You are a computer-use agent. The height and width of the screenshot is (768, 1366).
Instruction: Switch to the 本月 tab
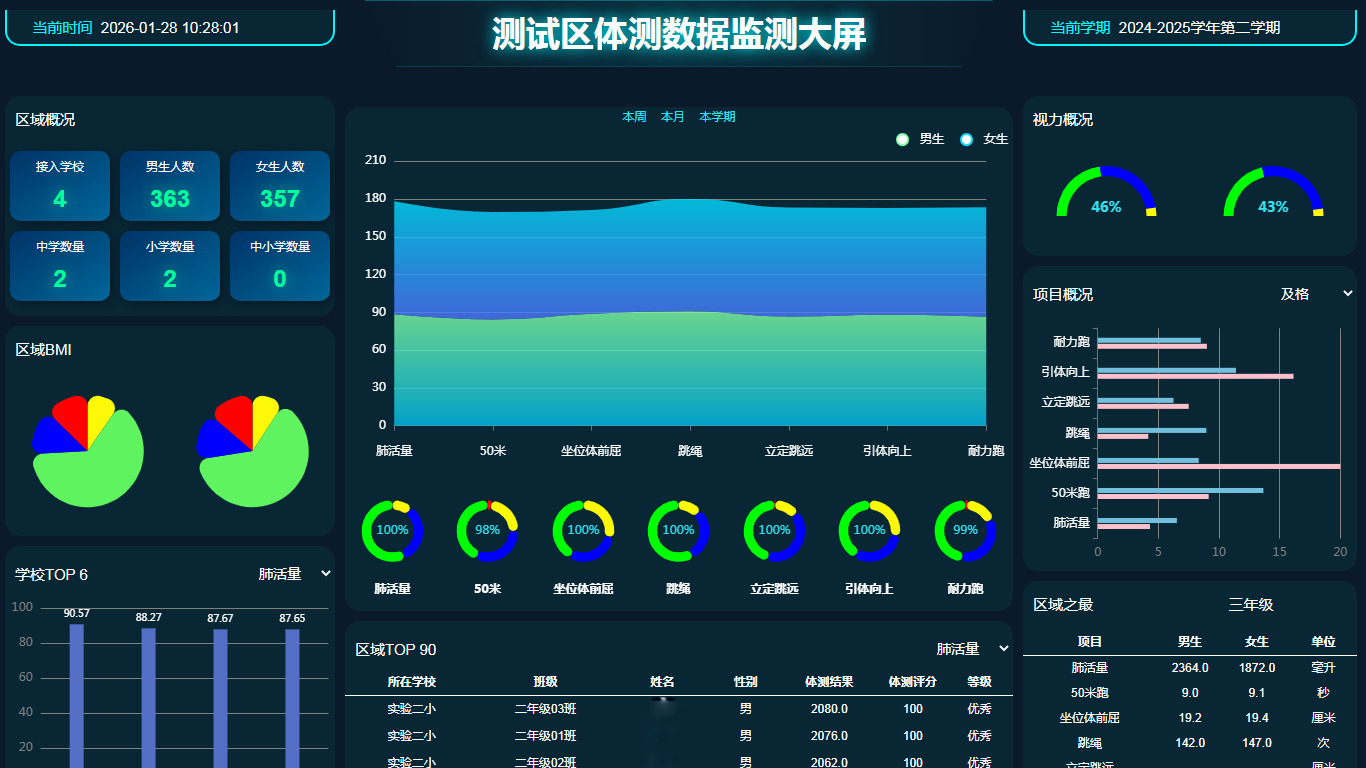pyautogui.click(x=673, y=117)
